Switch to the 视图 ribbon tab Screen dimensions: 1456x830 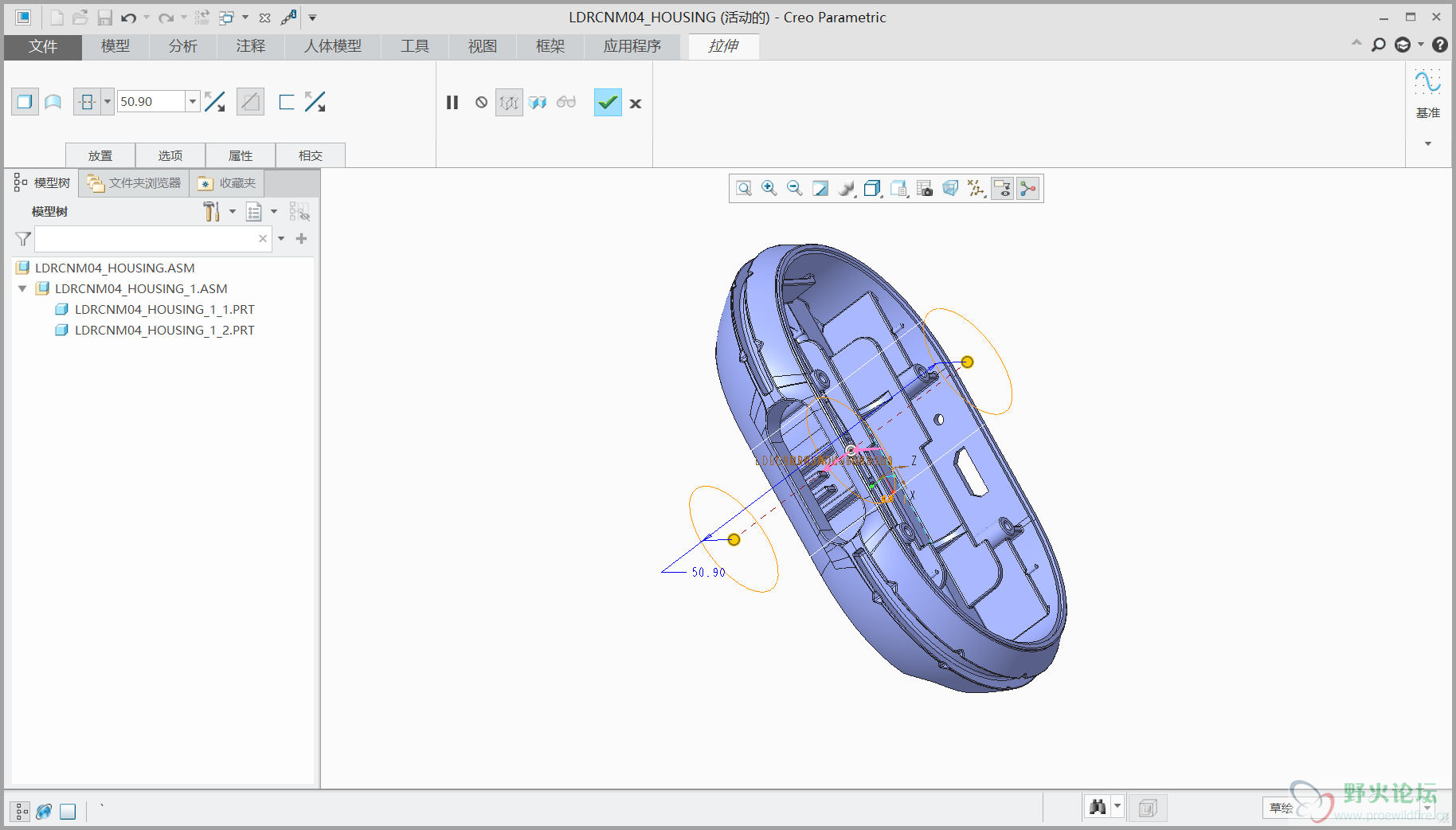(483, 47)
